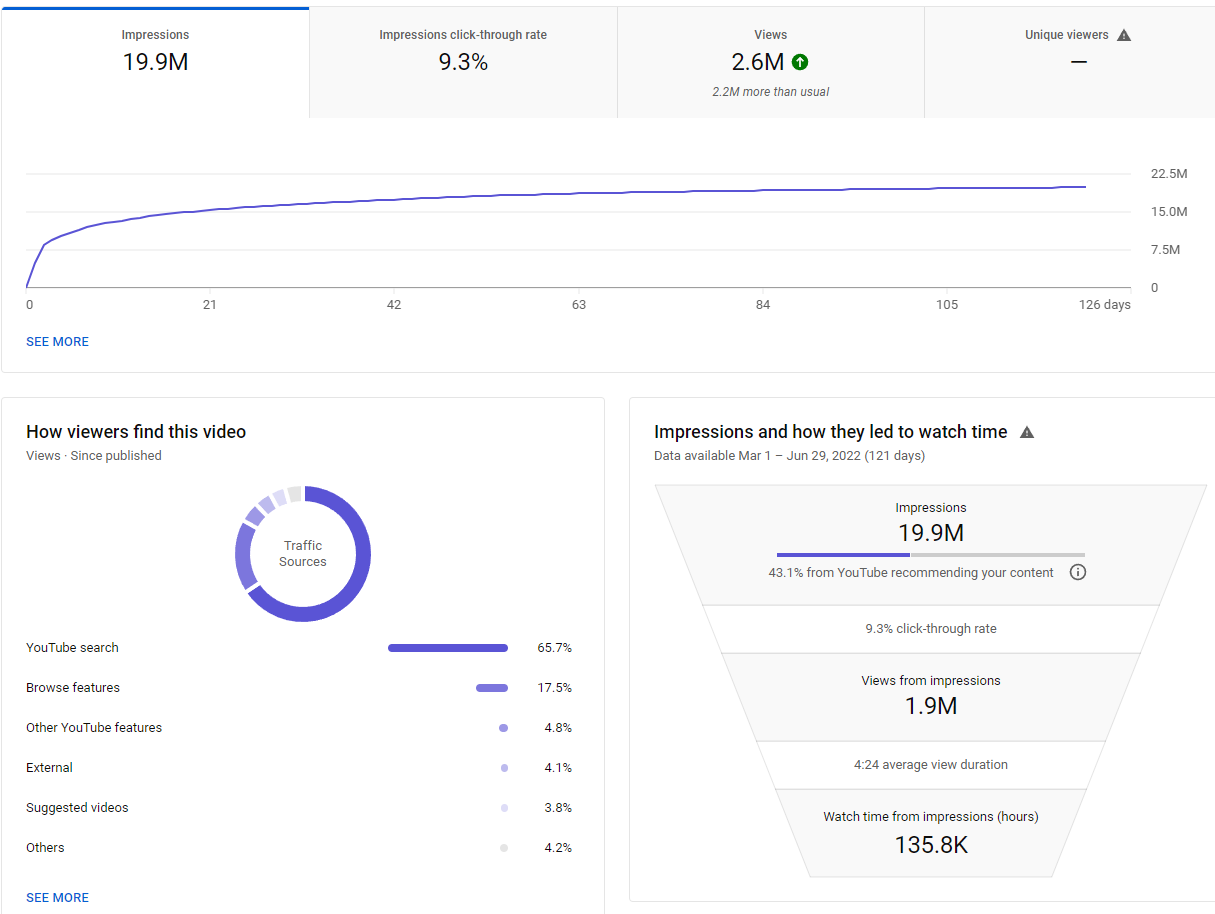1215x914 pixels.
Task: Select the Unique viewers tab
Action: coord(1070,63)
